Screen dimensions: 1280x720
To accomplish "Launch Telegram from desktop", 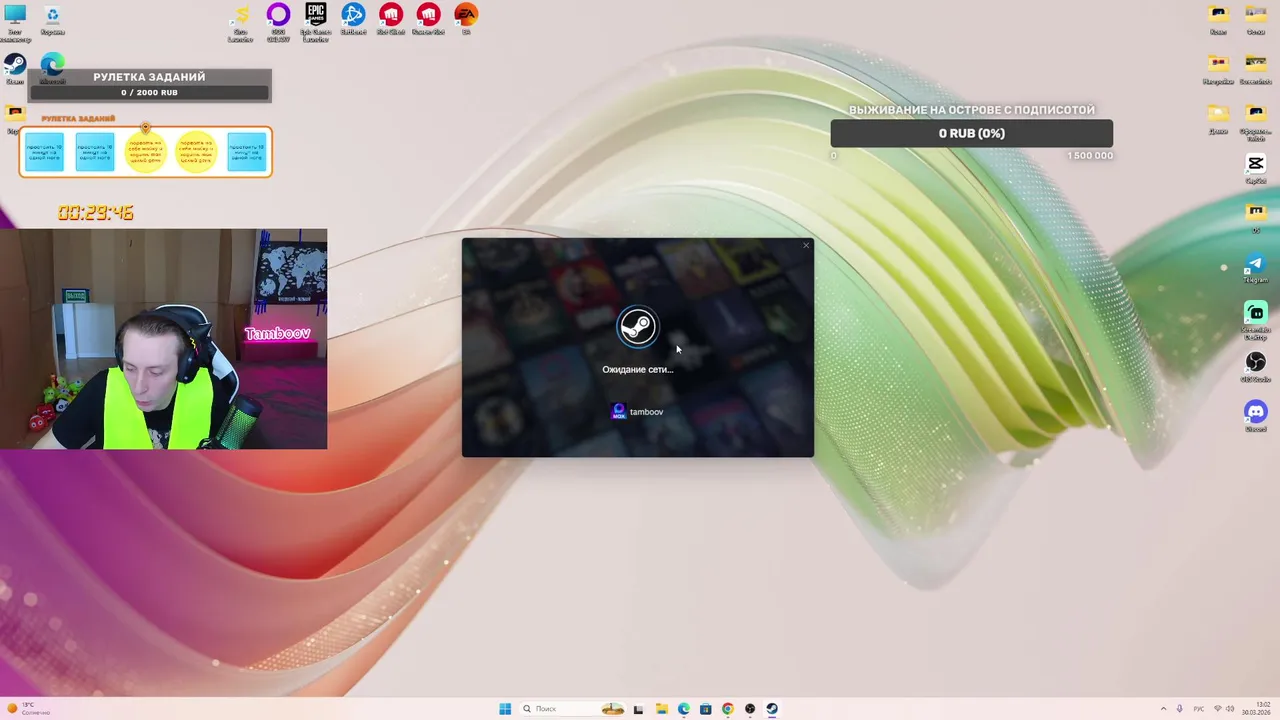I will (x=1256, y=269).
